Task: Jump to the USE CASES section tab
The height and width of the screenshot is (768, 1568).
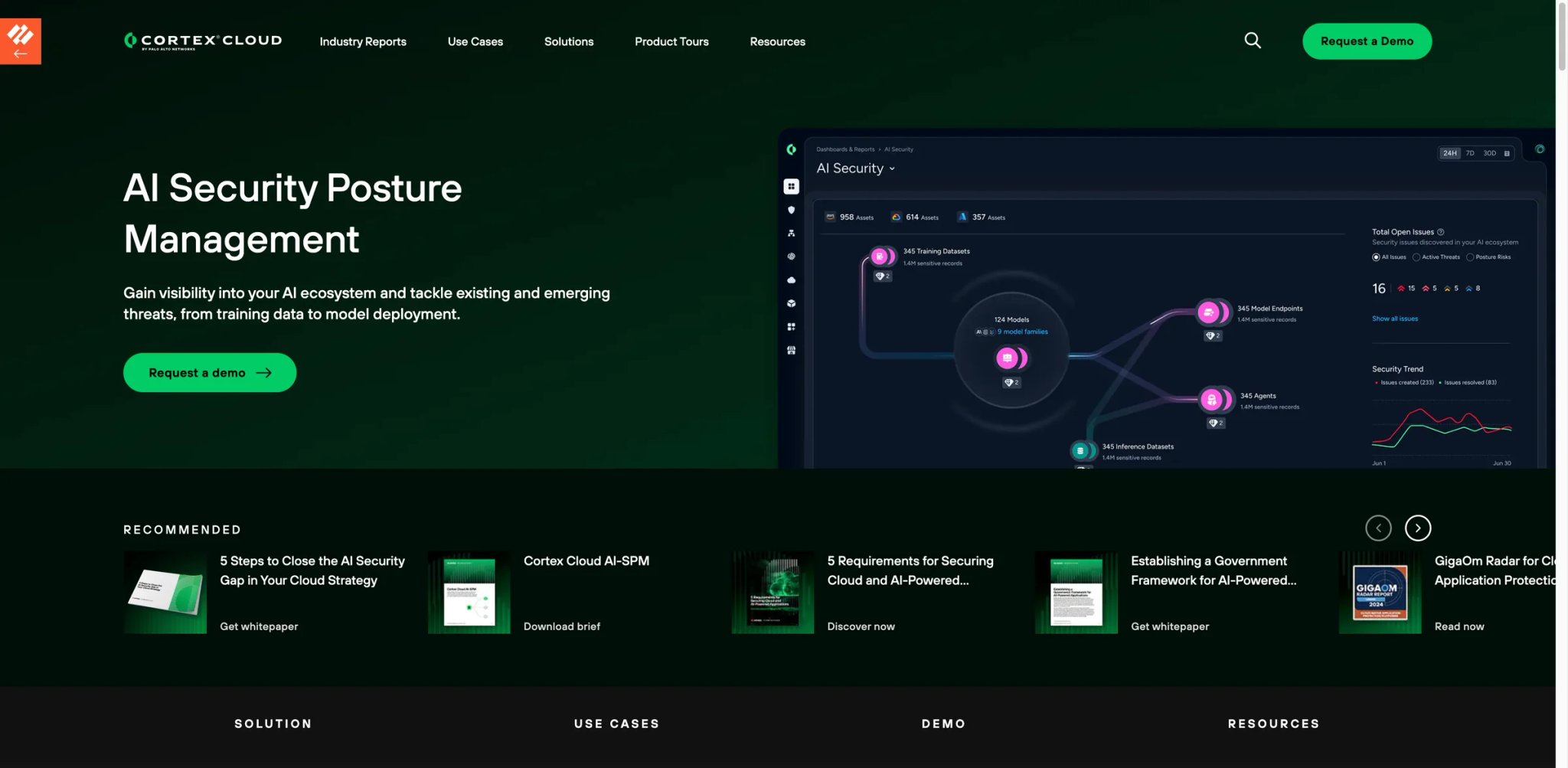Action: pos(616,724)
